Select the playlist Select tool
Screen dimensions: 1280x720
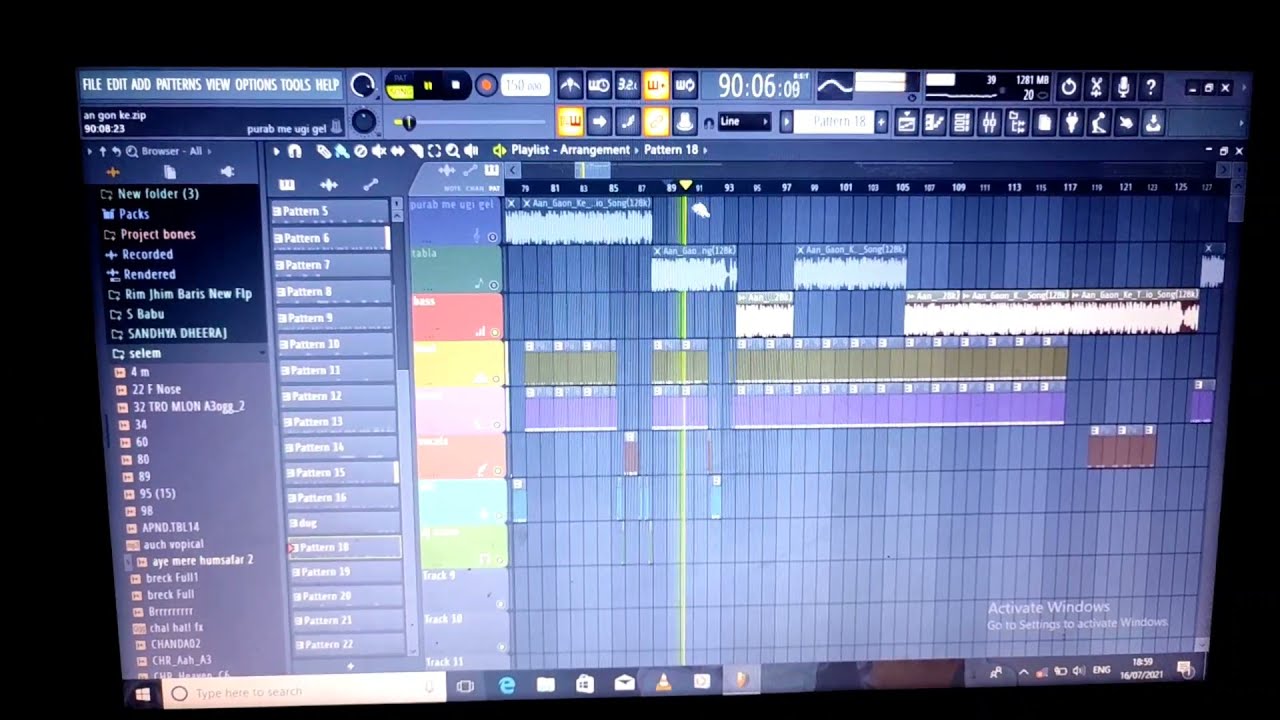[434, 151]
